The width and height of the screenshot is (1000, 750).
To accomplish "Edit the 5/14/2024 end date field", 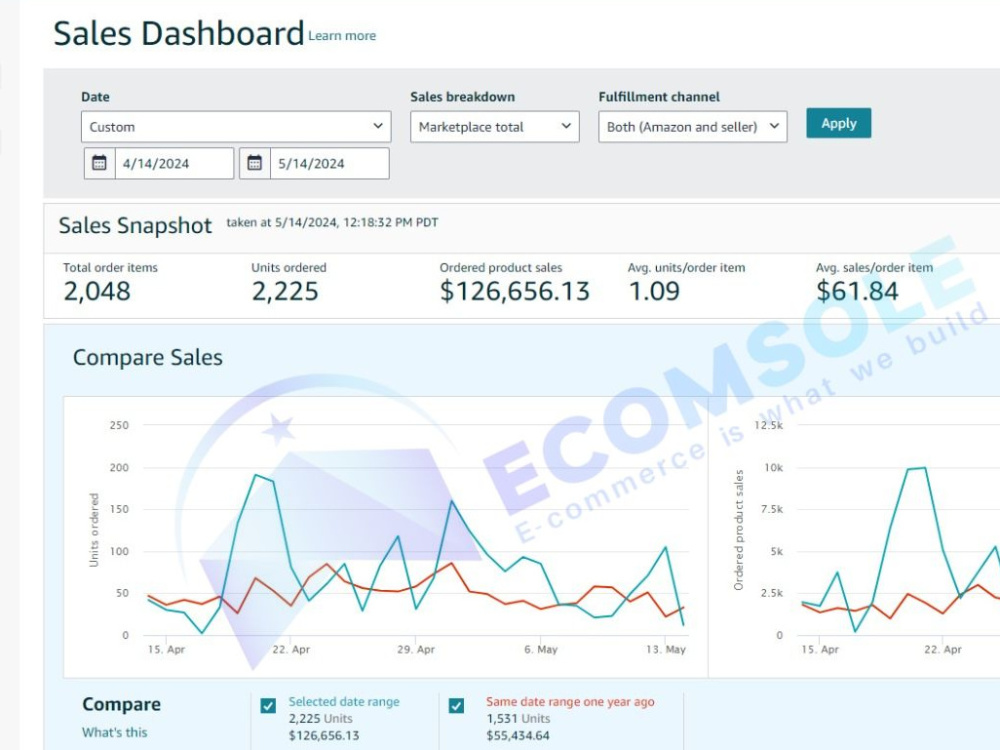I will tap(330, 163).
